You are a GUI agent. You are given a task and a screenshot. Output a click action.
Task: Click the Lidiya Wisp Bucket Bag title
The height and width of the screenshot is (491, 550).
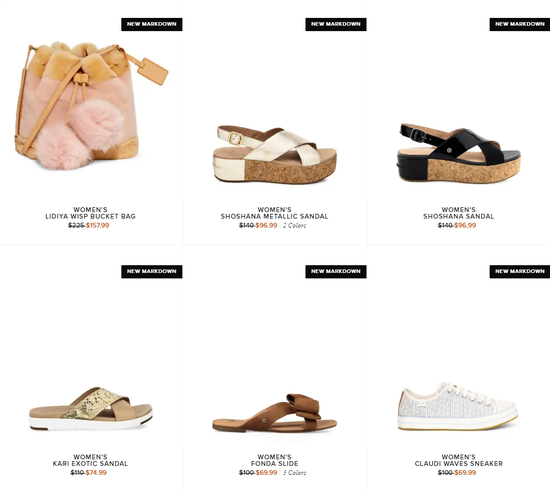(x=90, y=213)
